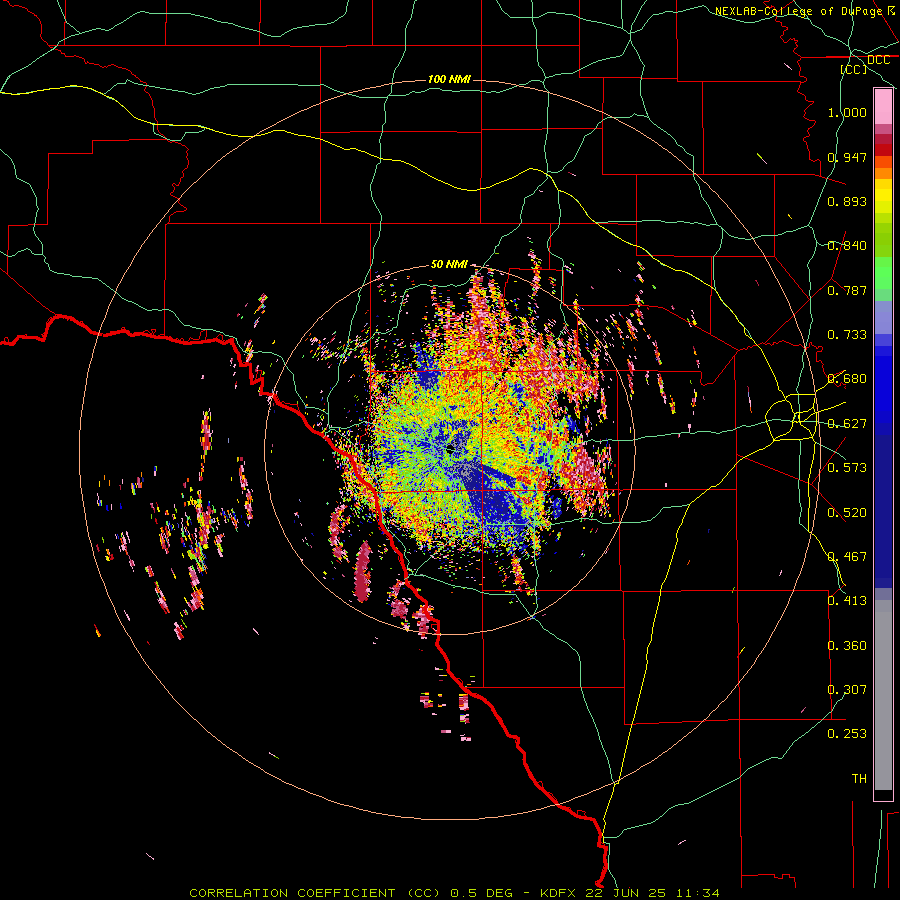Click the 22 JUN 25 date stamp
This screenshot has width=900, height=900.
coord(625,893)
